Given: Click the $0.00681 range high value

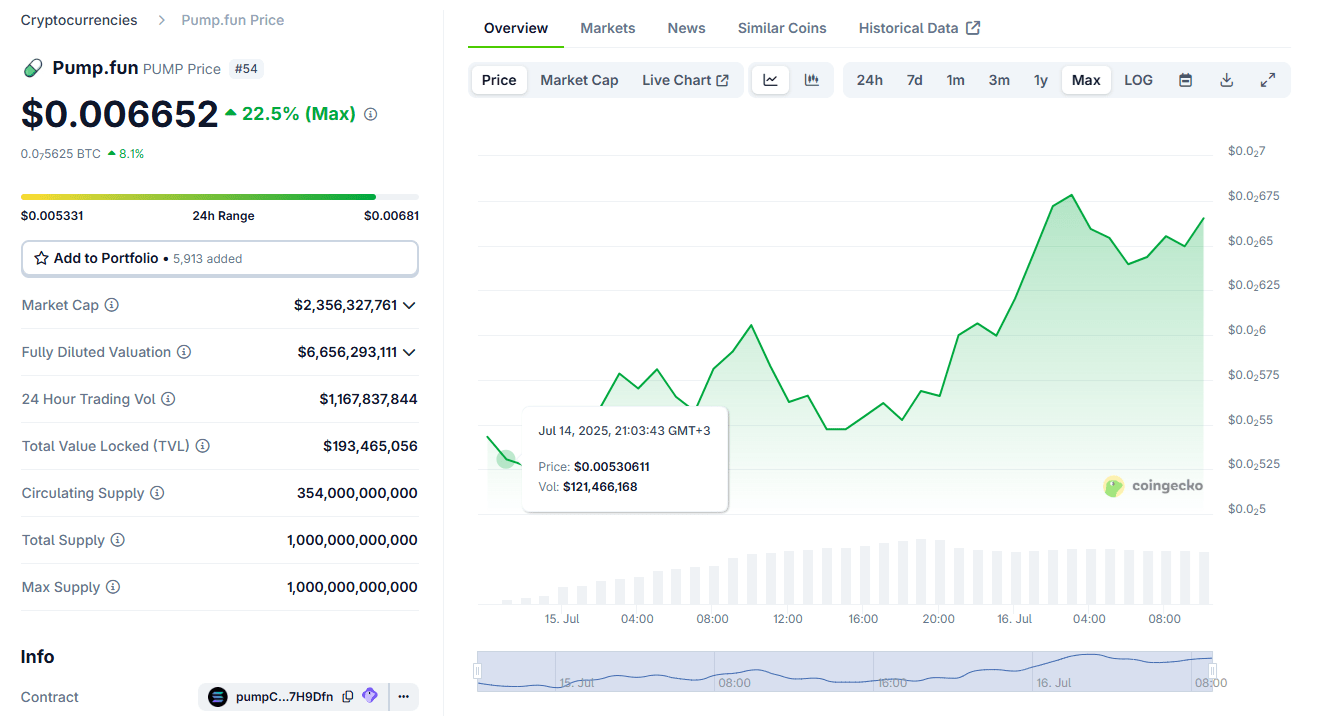Looking at the screenshot, I should (x=391, y=216).
